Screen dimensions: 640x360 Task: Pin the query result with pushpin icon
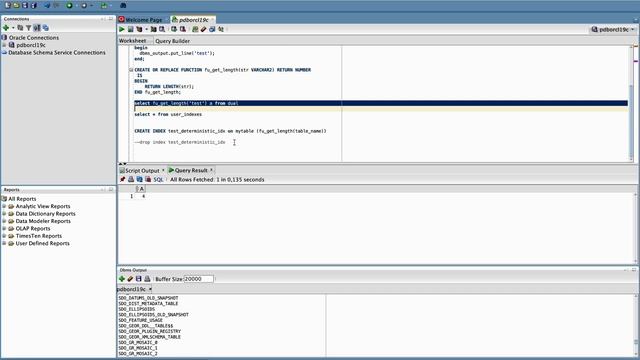coord(122,180)
